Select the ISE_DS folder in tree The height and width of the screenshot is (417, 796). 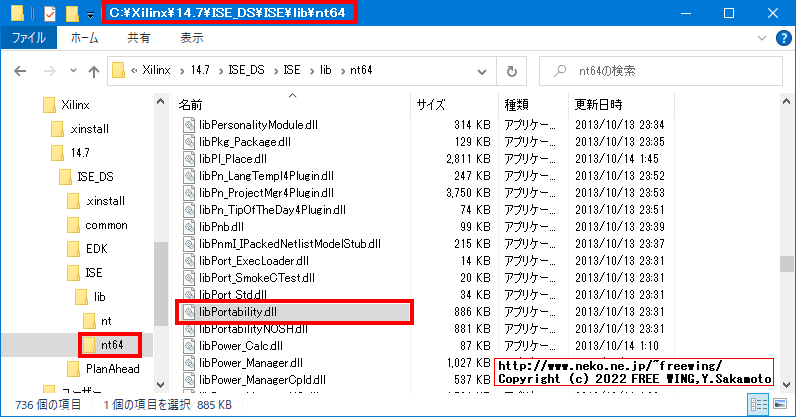click(x=95, y=177)
